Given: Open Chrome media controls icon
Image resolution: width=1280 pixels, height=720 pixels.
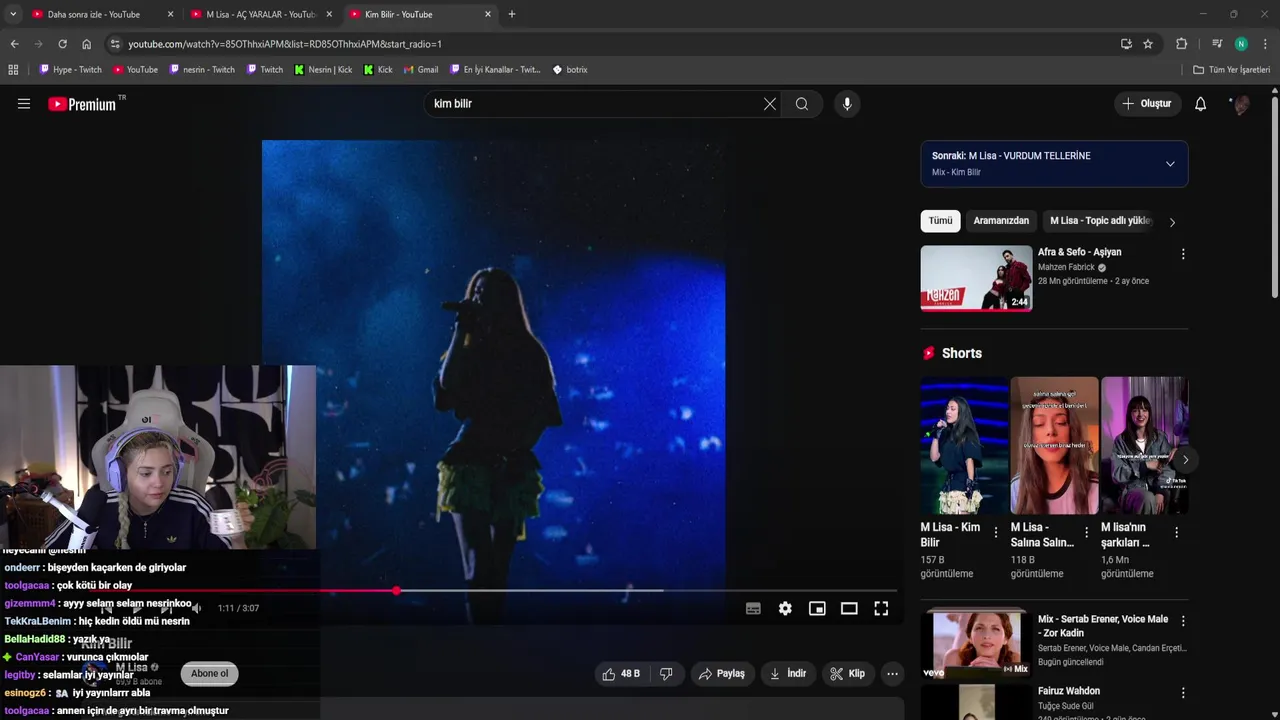Looking at the screenshot, I should [1217, 44].
